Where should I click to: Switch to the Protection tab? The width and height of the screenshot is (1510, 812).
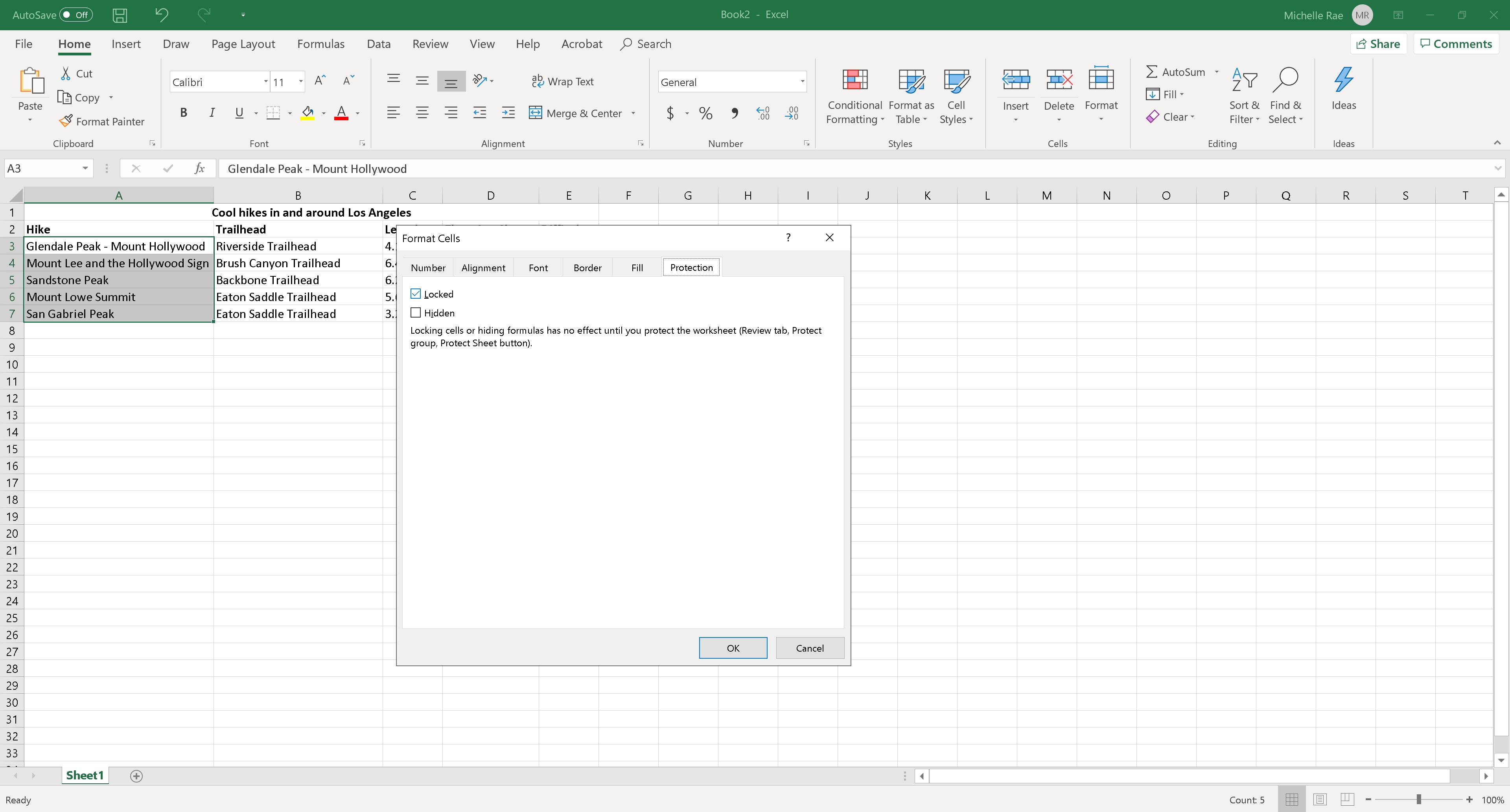point(691,267)
